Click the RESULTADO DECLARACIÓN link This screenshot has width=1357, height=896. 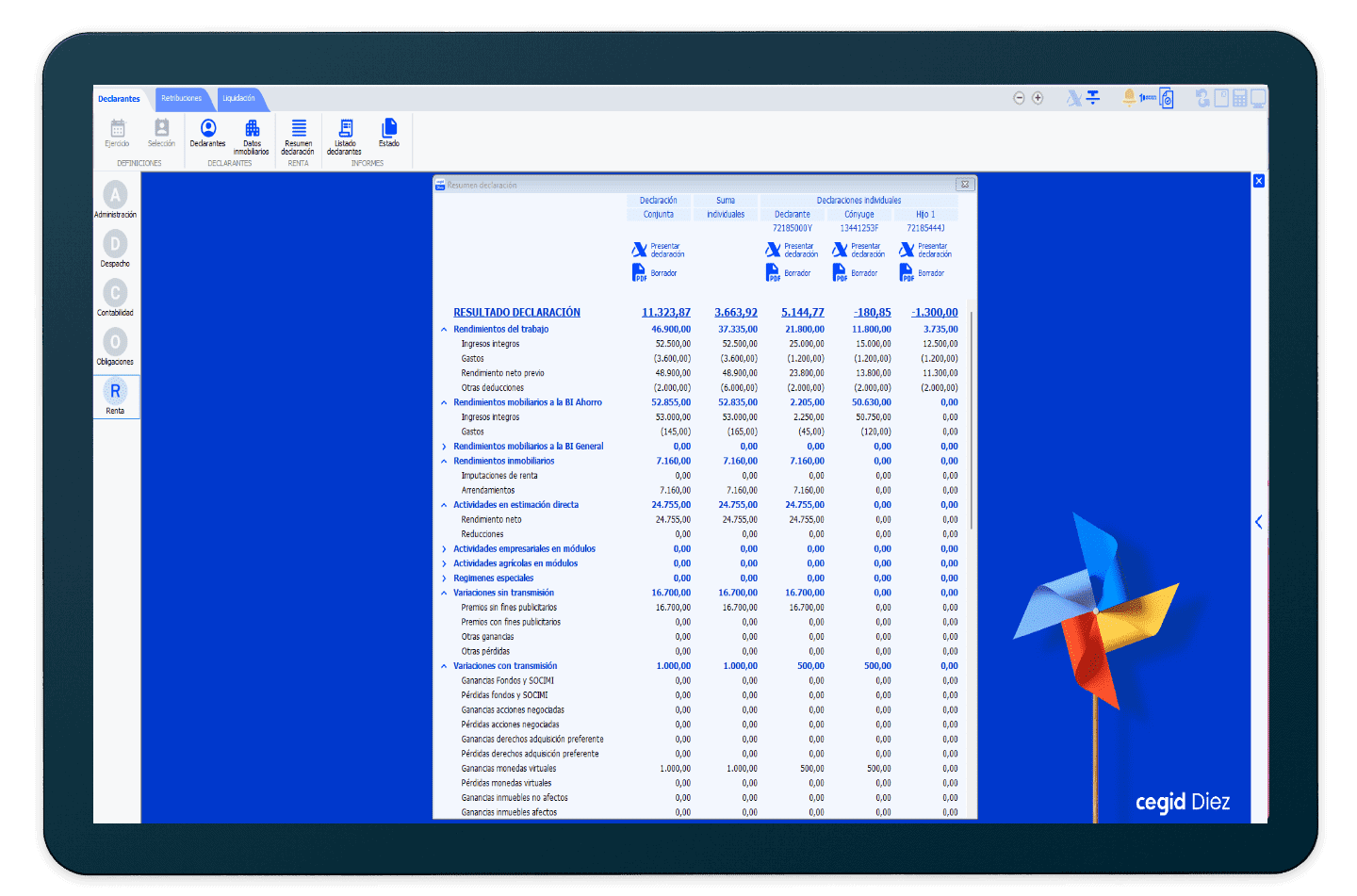(x=516, y=313)
